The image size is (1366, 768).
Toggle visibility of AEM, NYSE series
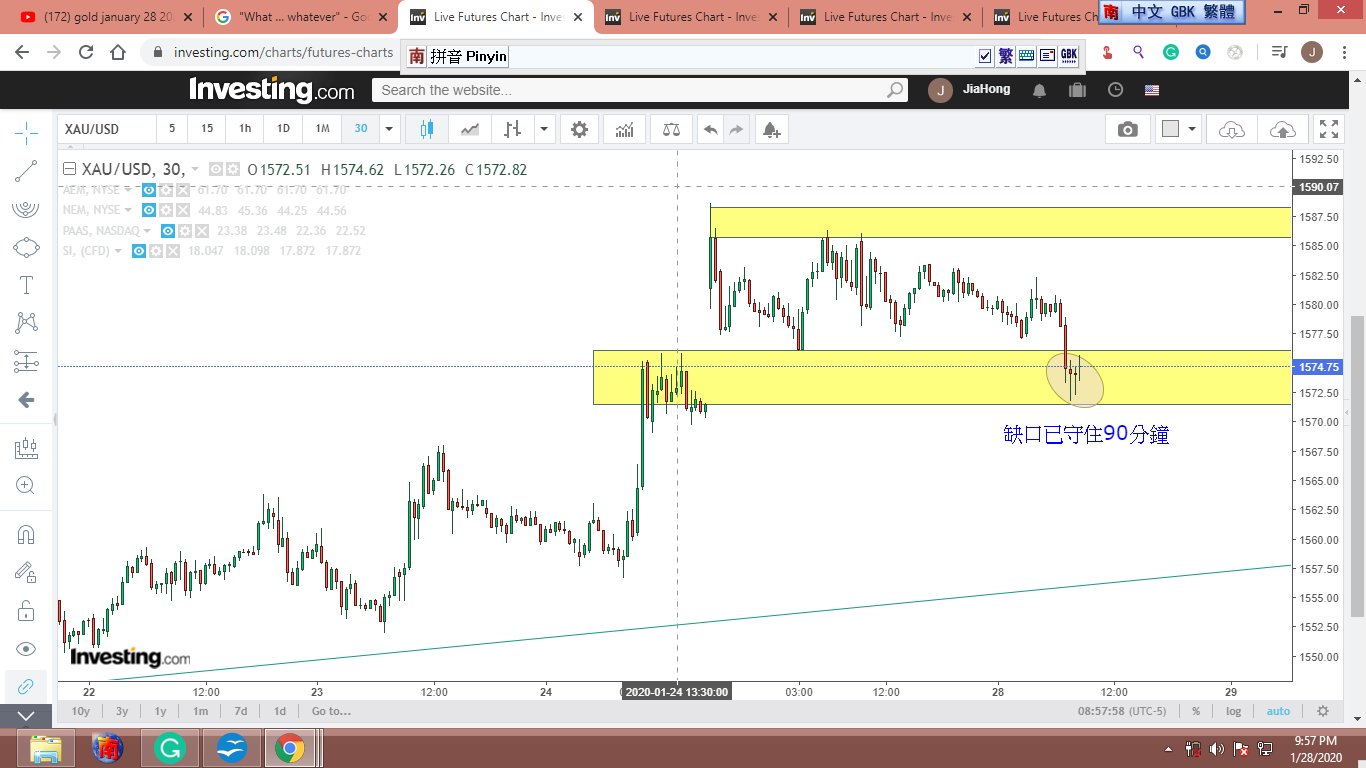point(149,190)
